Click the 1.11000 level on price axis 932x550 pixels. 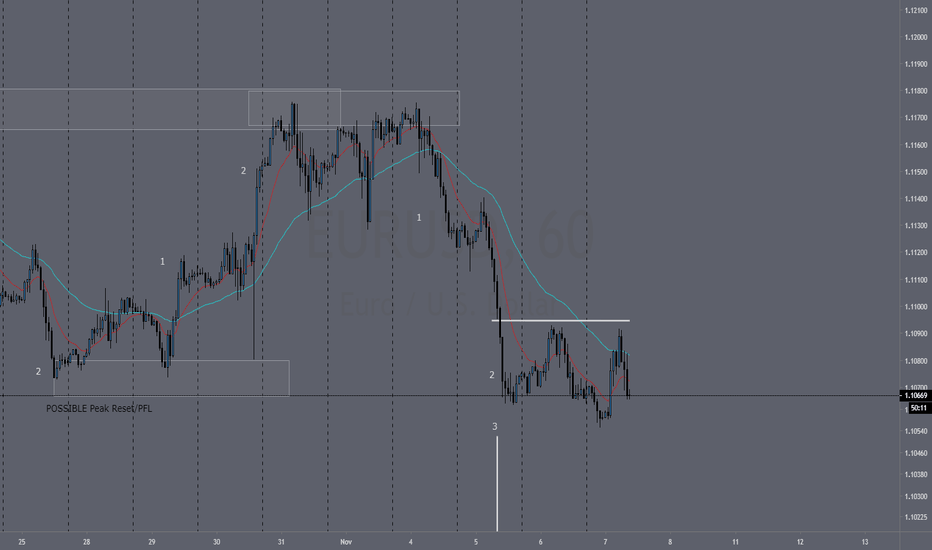pyautogui.click(x=915, y=307)
